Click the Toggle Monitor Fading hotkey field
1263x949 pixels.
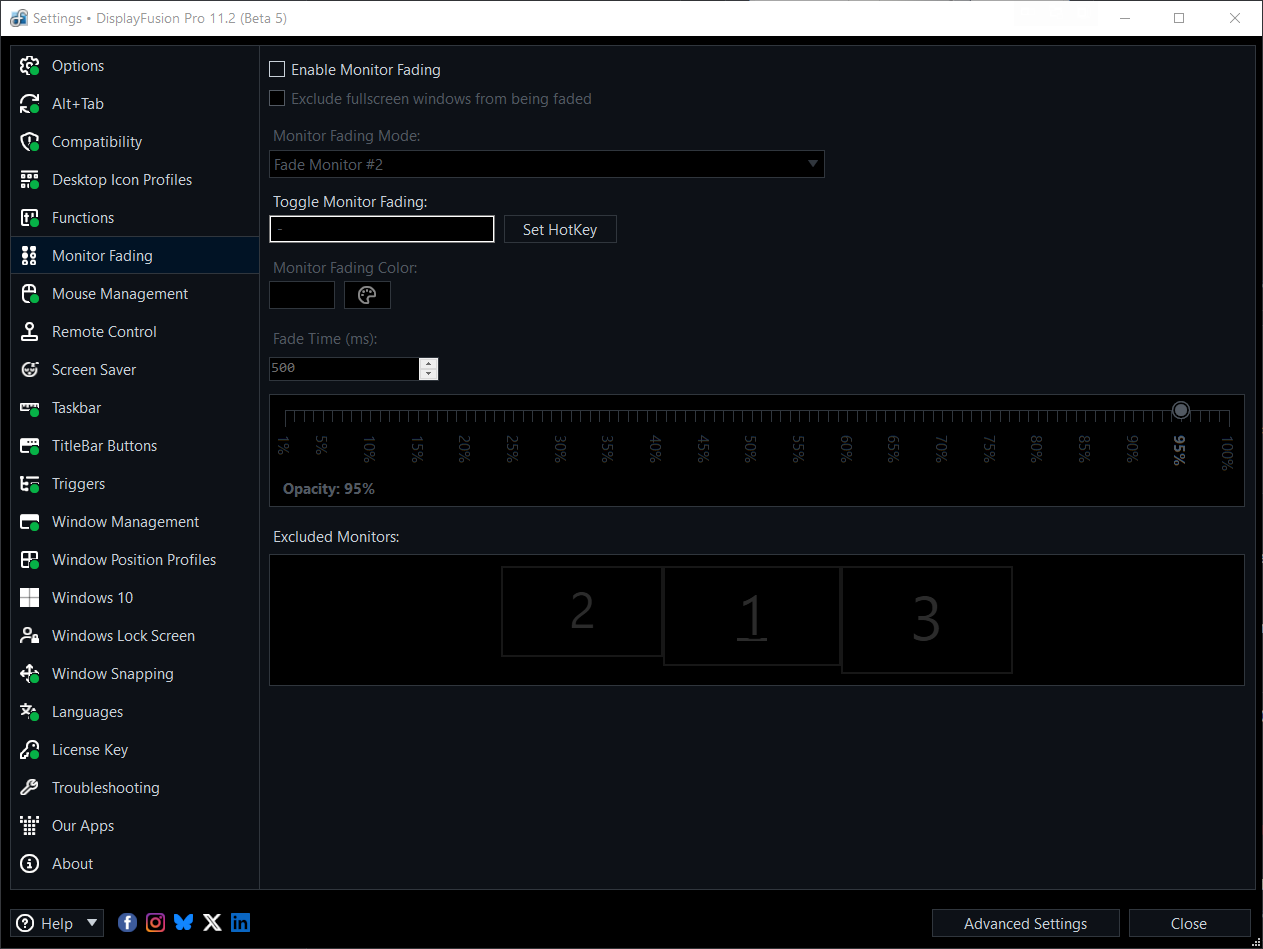coord(382,230)
